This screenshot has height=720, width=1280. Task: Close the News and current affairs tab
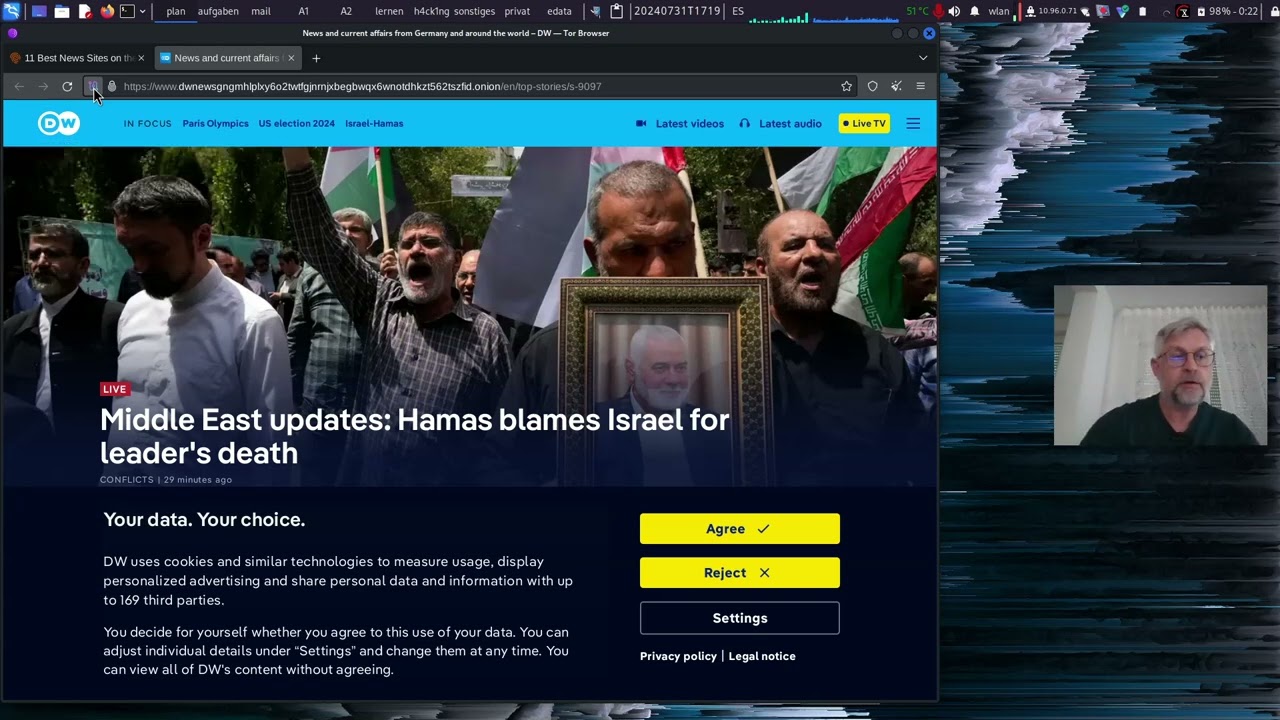pyautogui.click(x=291, y=58)
